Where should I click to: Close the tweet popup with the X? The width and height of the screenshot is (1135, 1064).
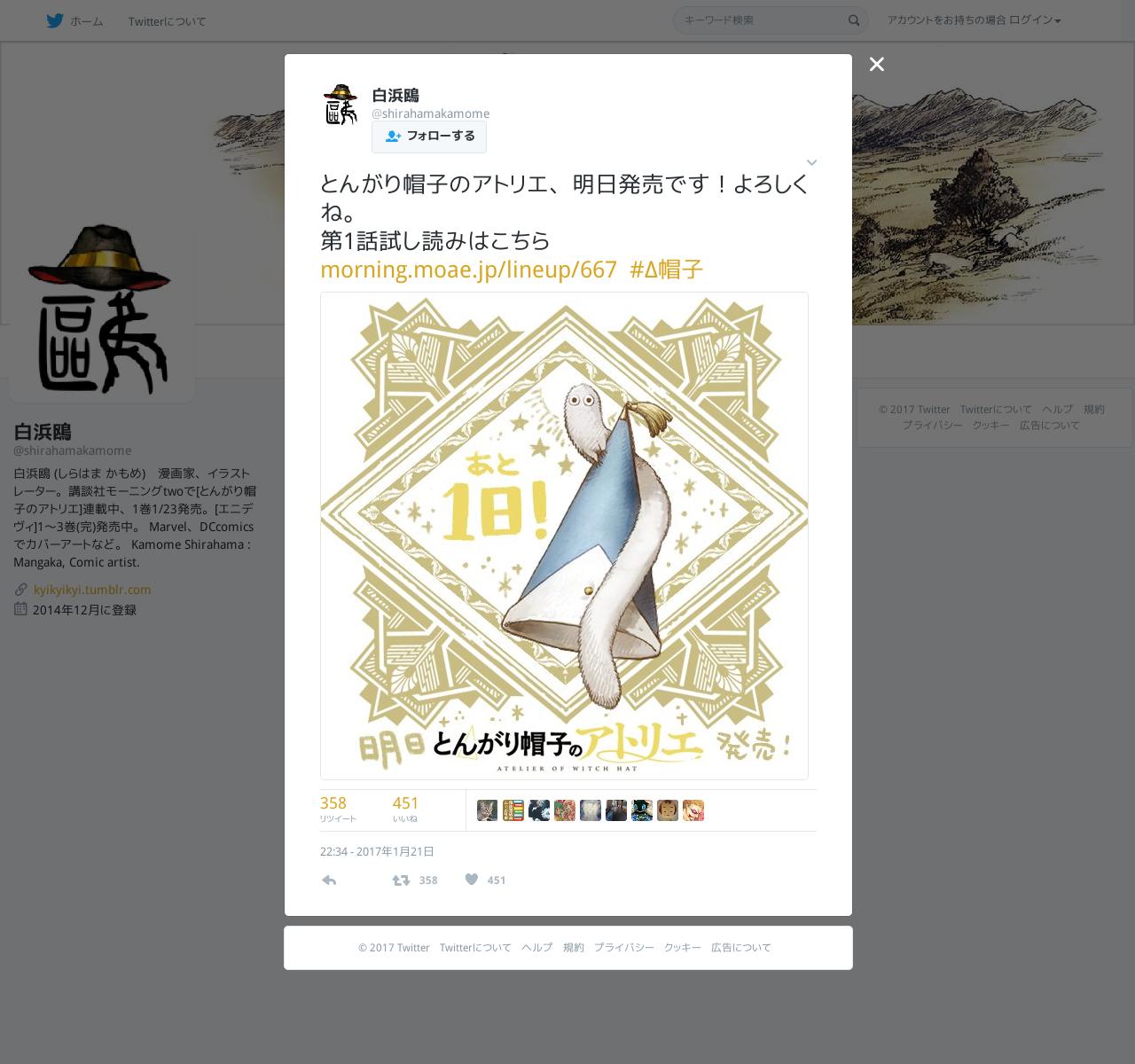tap(877, 64)
